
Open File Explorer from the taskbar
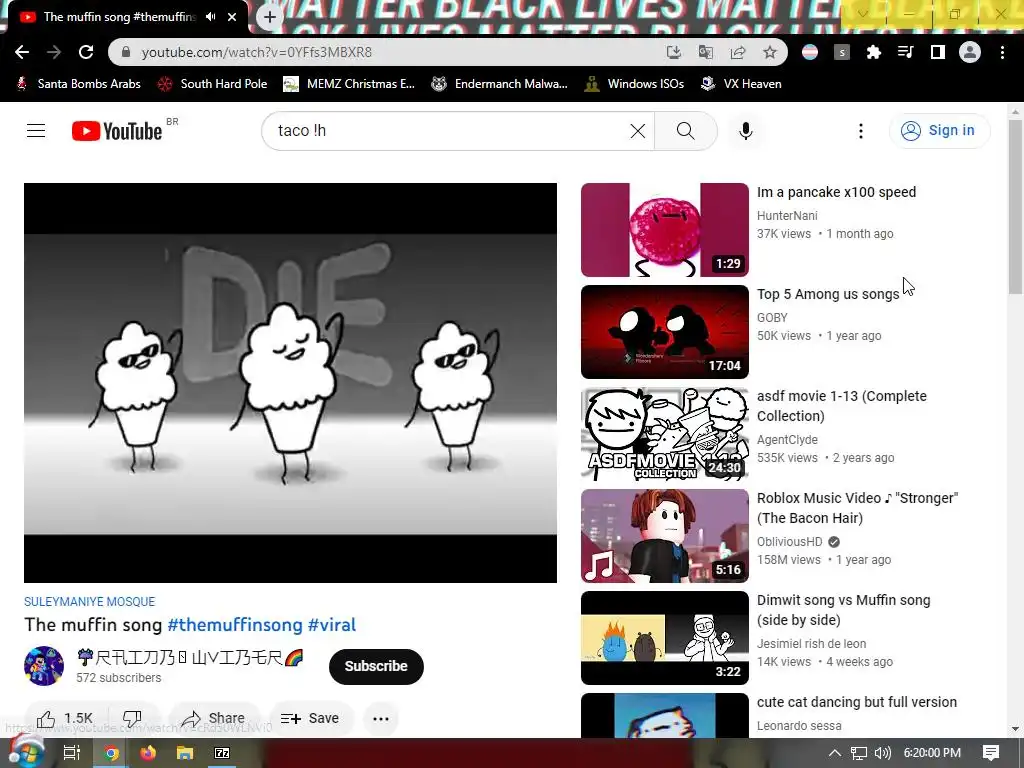pyautogui.click(x=185, y=753)
